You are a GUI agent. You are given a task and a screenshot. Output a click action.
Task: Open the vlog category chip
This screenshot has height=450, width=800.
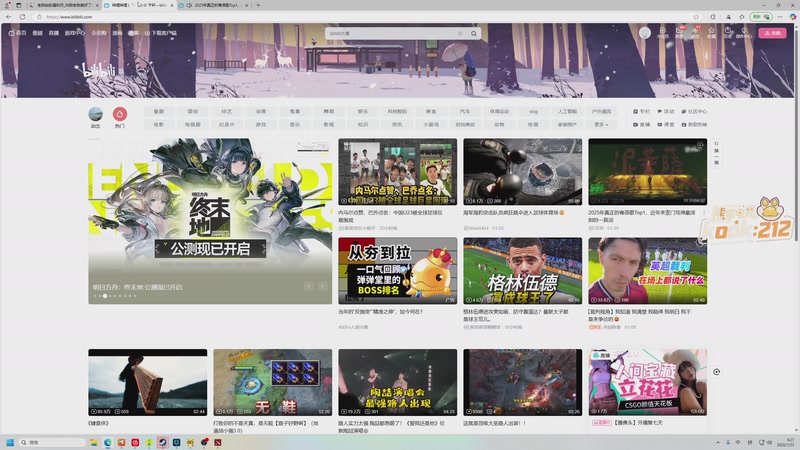click(533, 111)
